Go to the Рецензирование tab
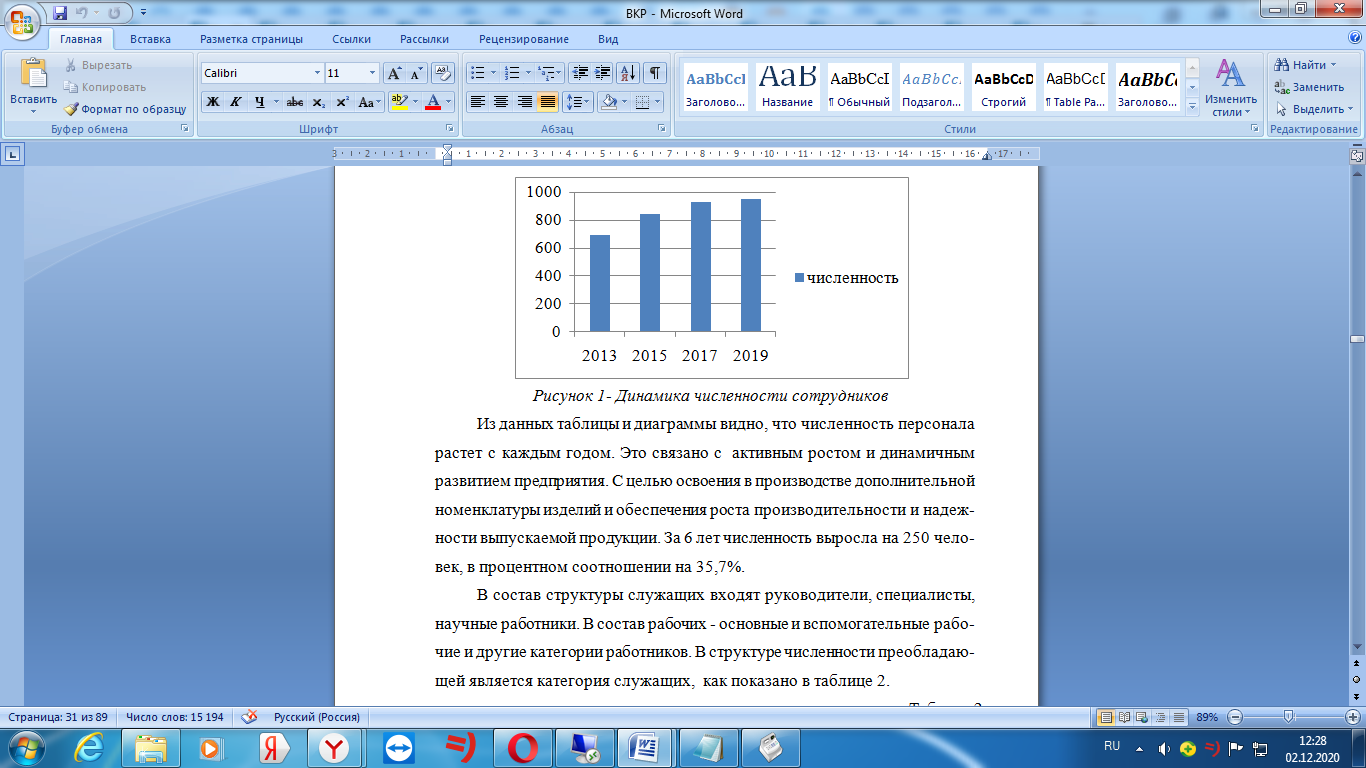Image resolution: width=1366 pixels, height=768 pixels. [x=524, y=39]
